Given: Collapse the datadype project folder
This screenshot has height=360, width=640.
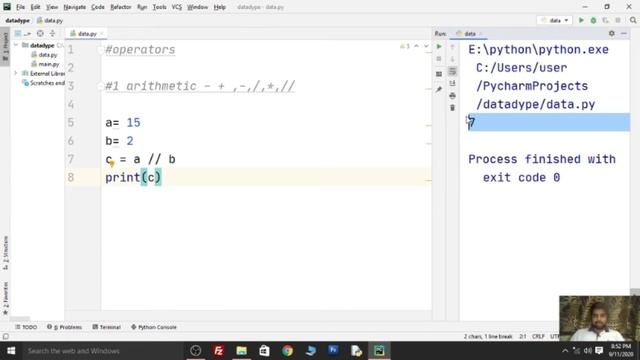Looking at the screenshot, I should click(x=16, y=45).
